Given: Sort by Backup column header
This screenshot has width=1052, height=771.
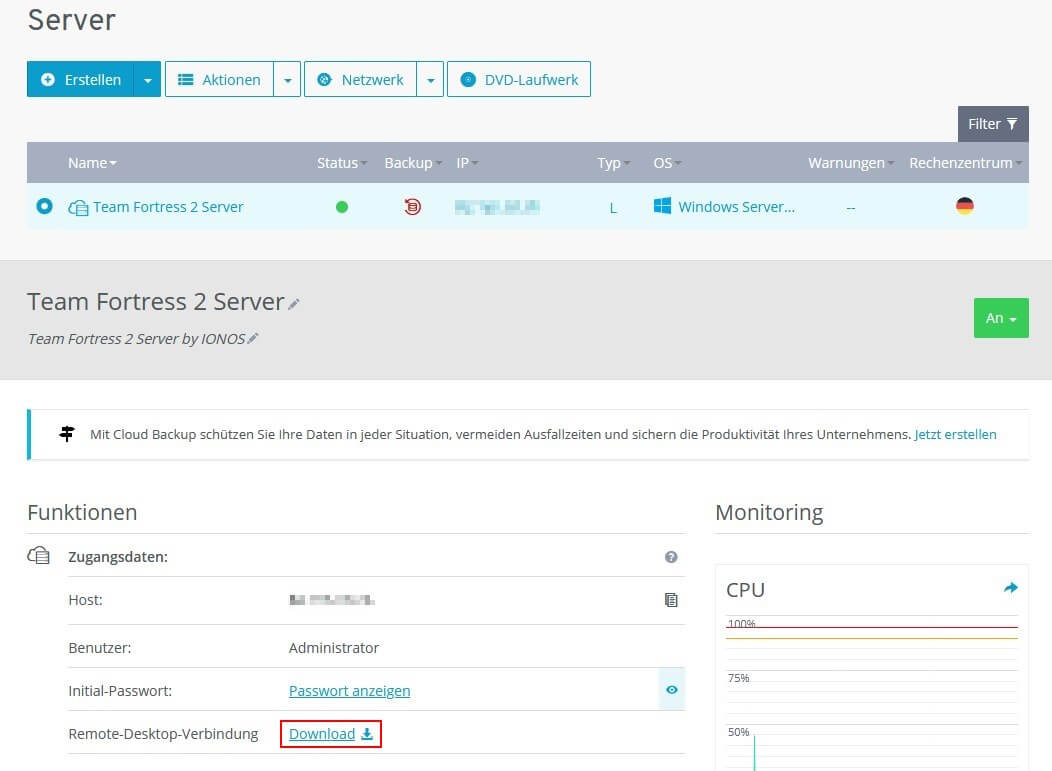Looking at the screenshot, I should pyautogui.click(x=413, y=163).
